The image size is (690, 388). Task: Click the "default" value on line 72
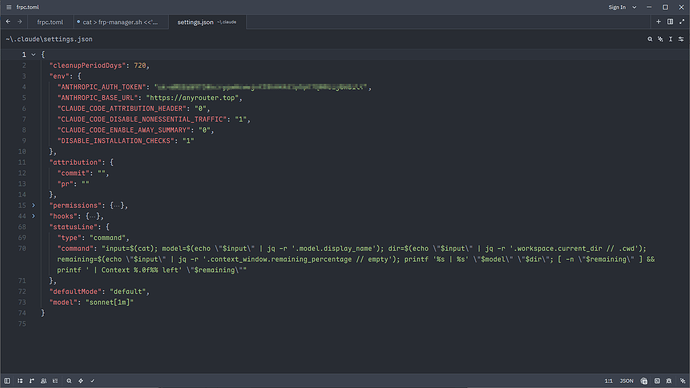(x=128, y=292)
